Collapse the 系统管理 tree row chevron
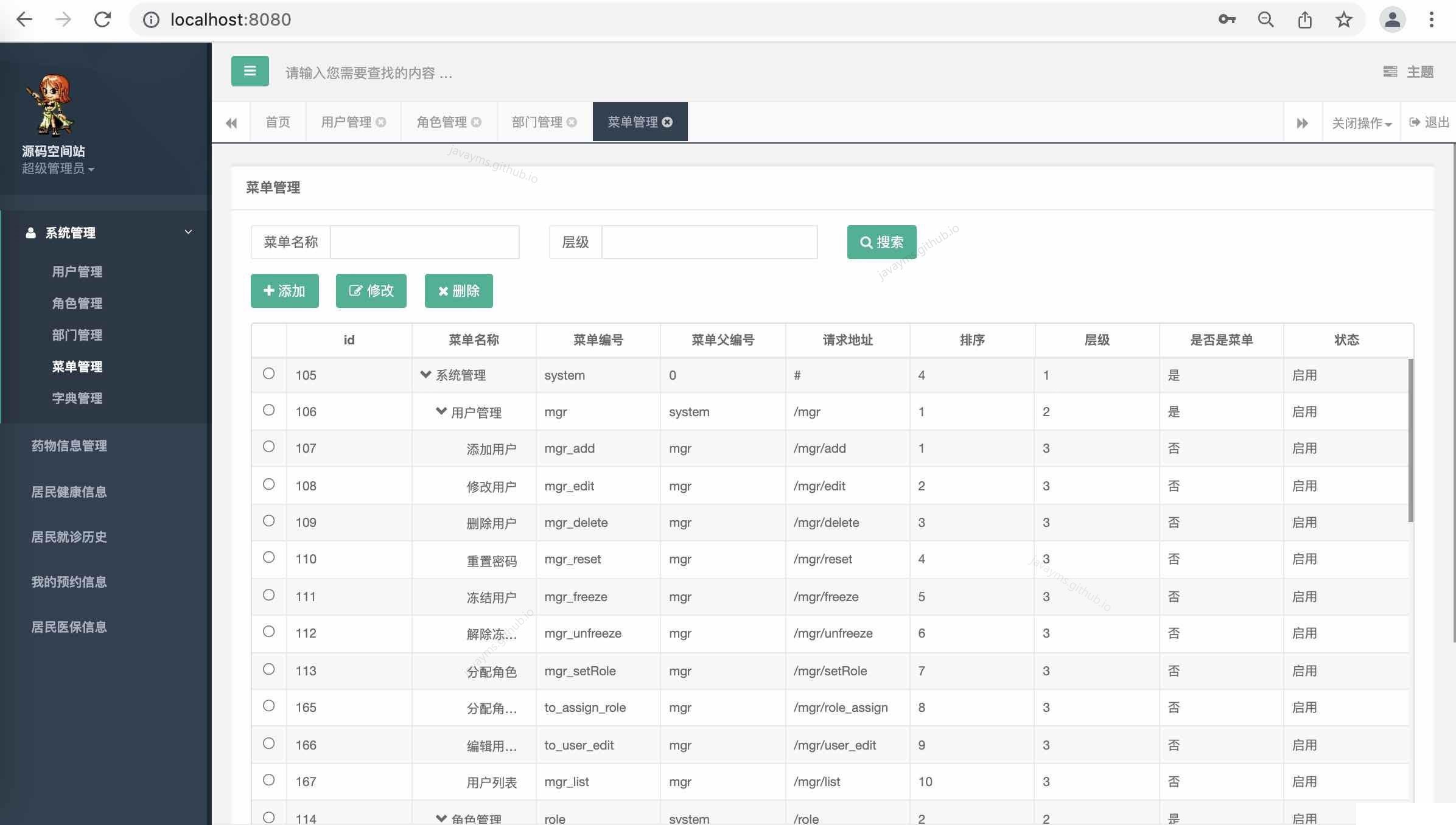The width and height of the screenshot is (1456, 825). pos(425,374)
